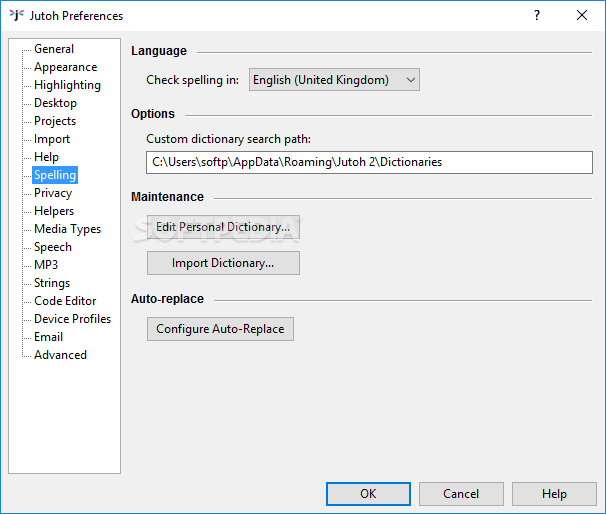Select the Help item in the preferences tree
606x514 pixels.
click(46, 157)
